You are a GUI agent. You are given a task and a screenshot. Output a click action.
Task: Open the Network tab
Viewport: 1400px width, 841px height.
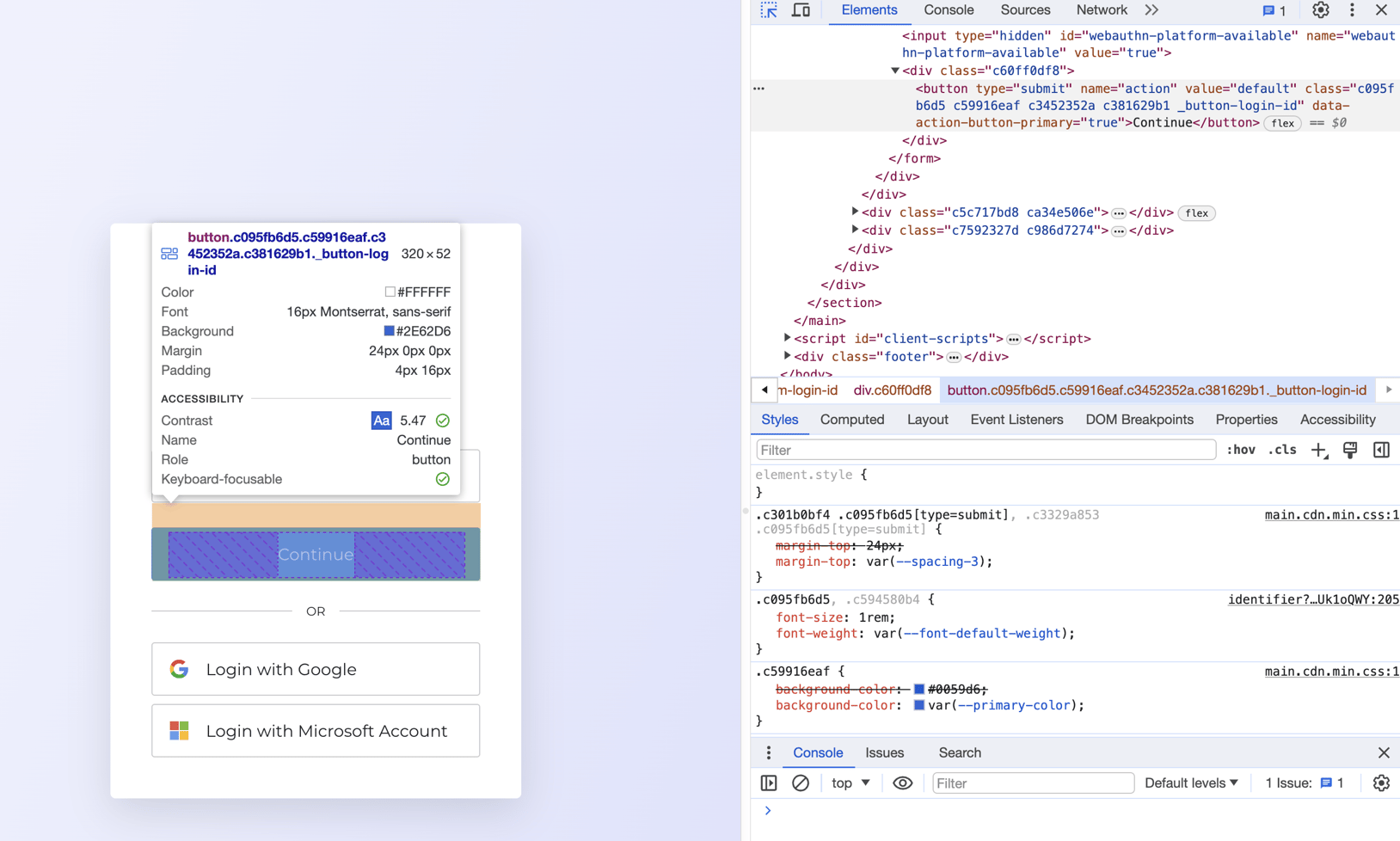(x=1102, y=10)
